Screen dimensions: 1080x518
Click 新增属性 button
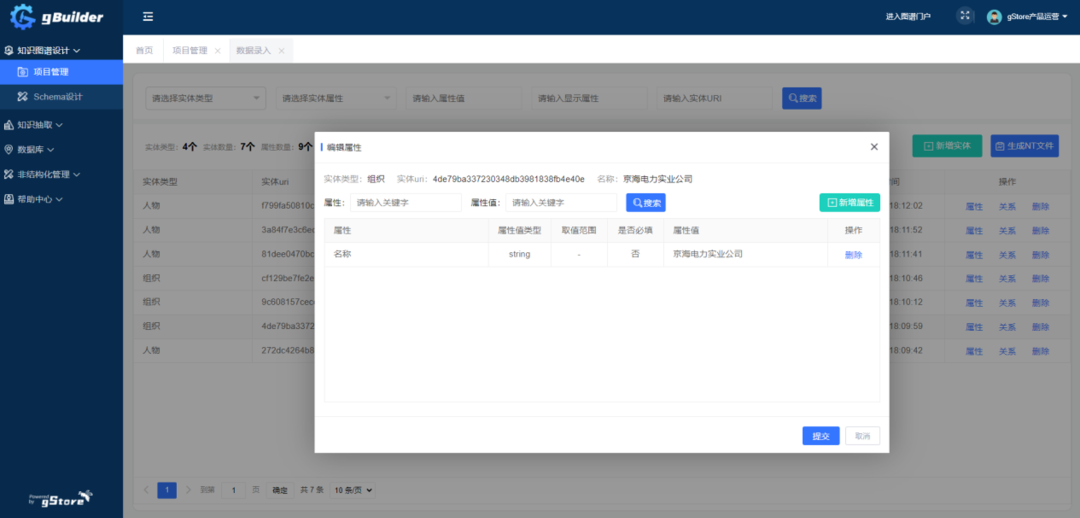[849, 203]
